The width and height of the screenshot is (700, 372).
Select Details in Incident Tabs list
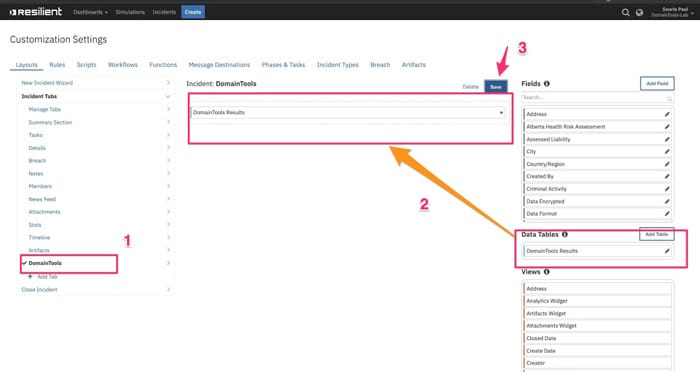tap(37, 148)
